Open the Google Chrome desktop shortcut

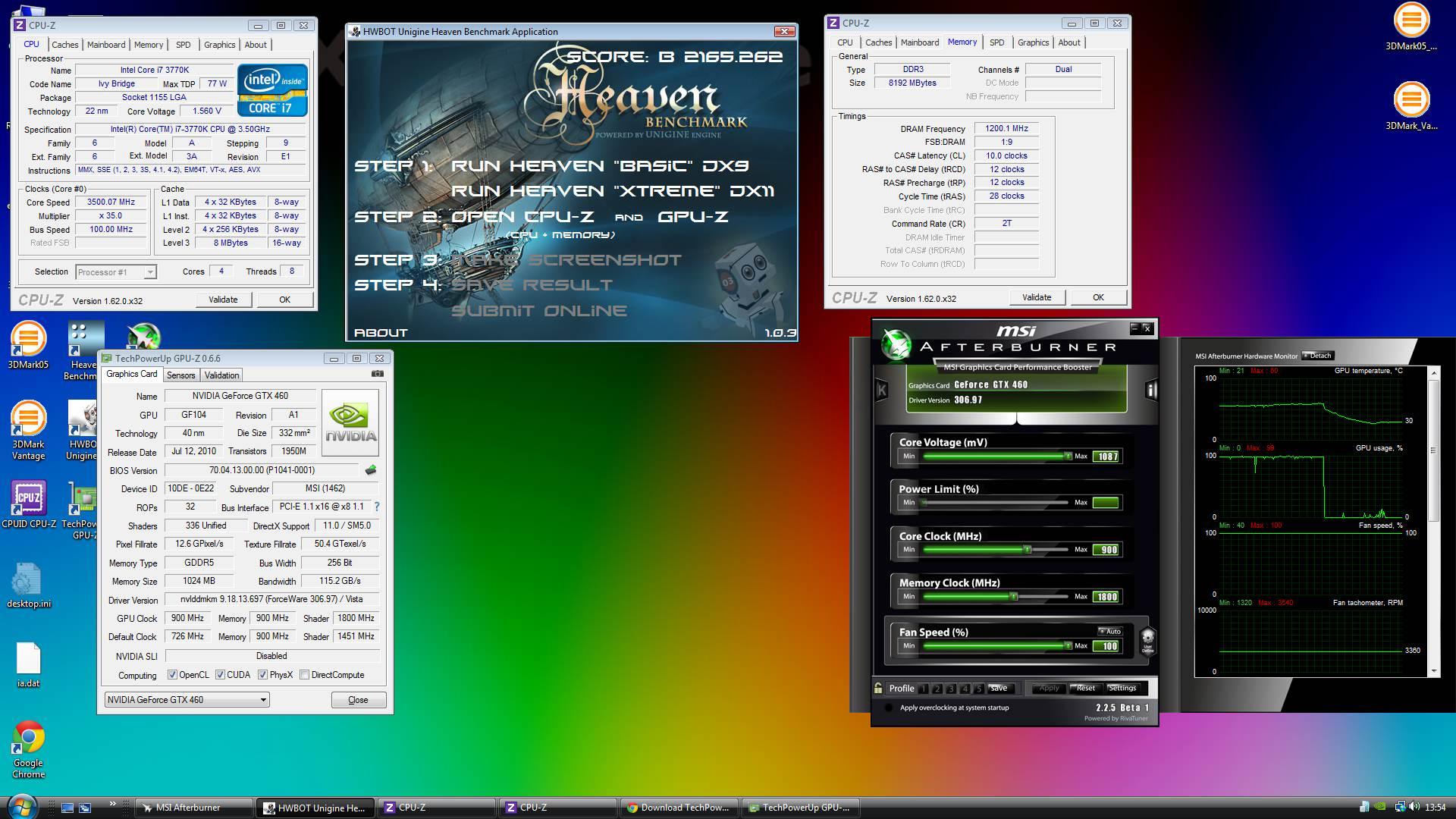(28, 749)
